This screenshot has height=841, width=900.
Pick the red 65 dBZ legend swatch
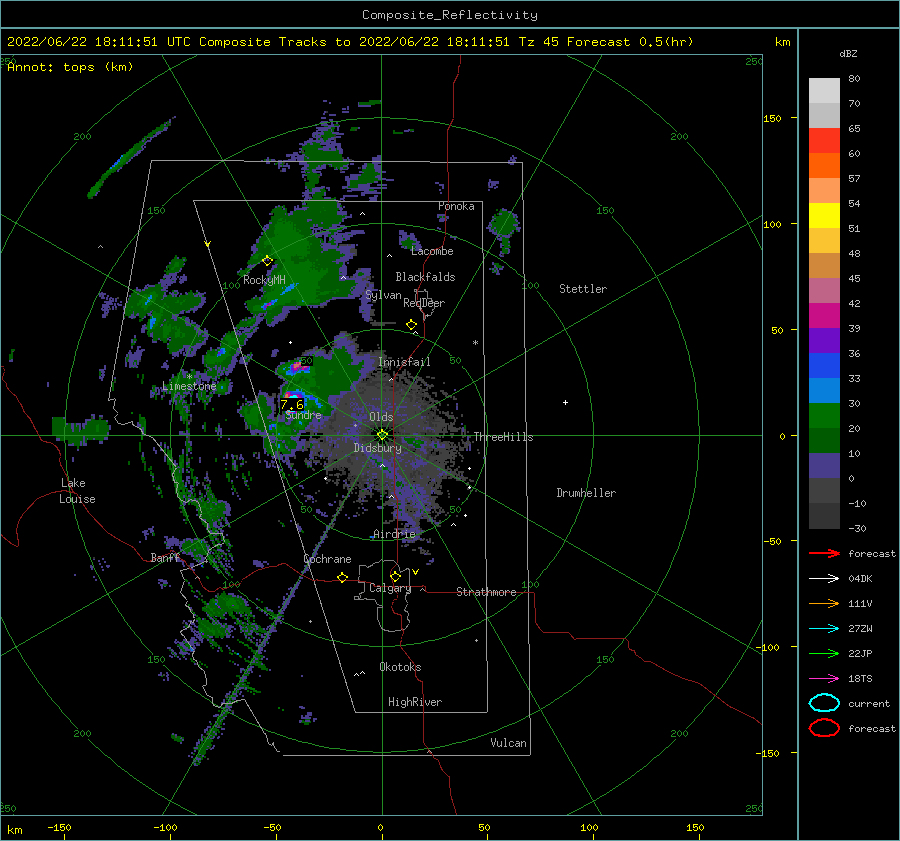[824, 141]
